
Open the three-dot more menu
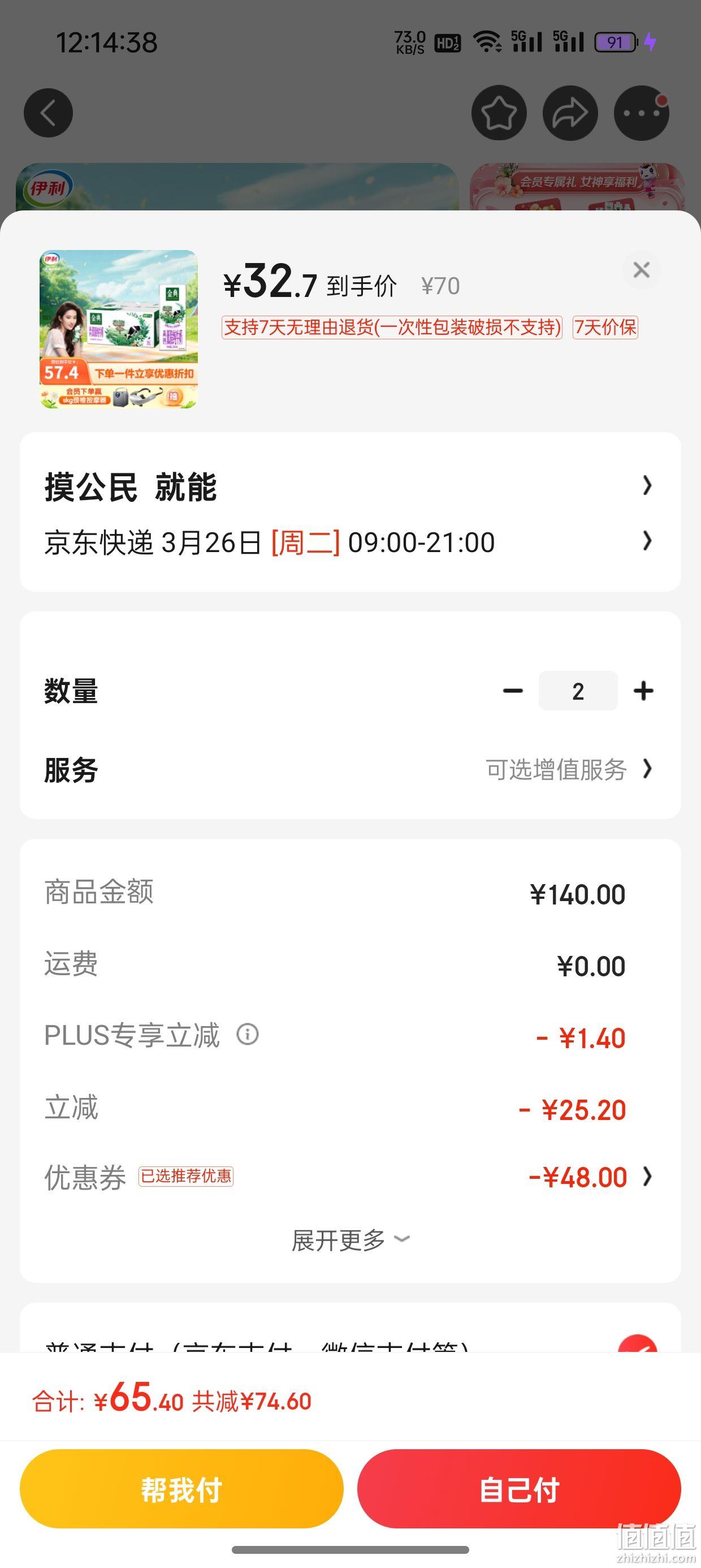point(642,113)
